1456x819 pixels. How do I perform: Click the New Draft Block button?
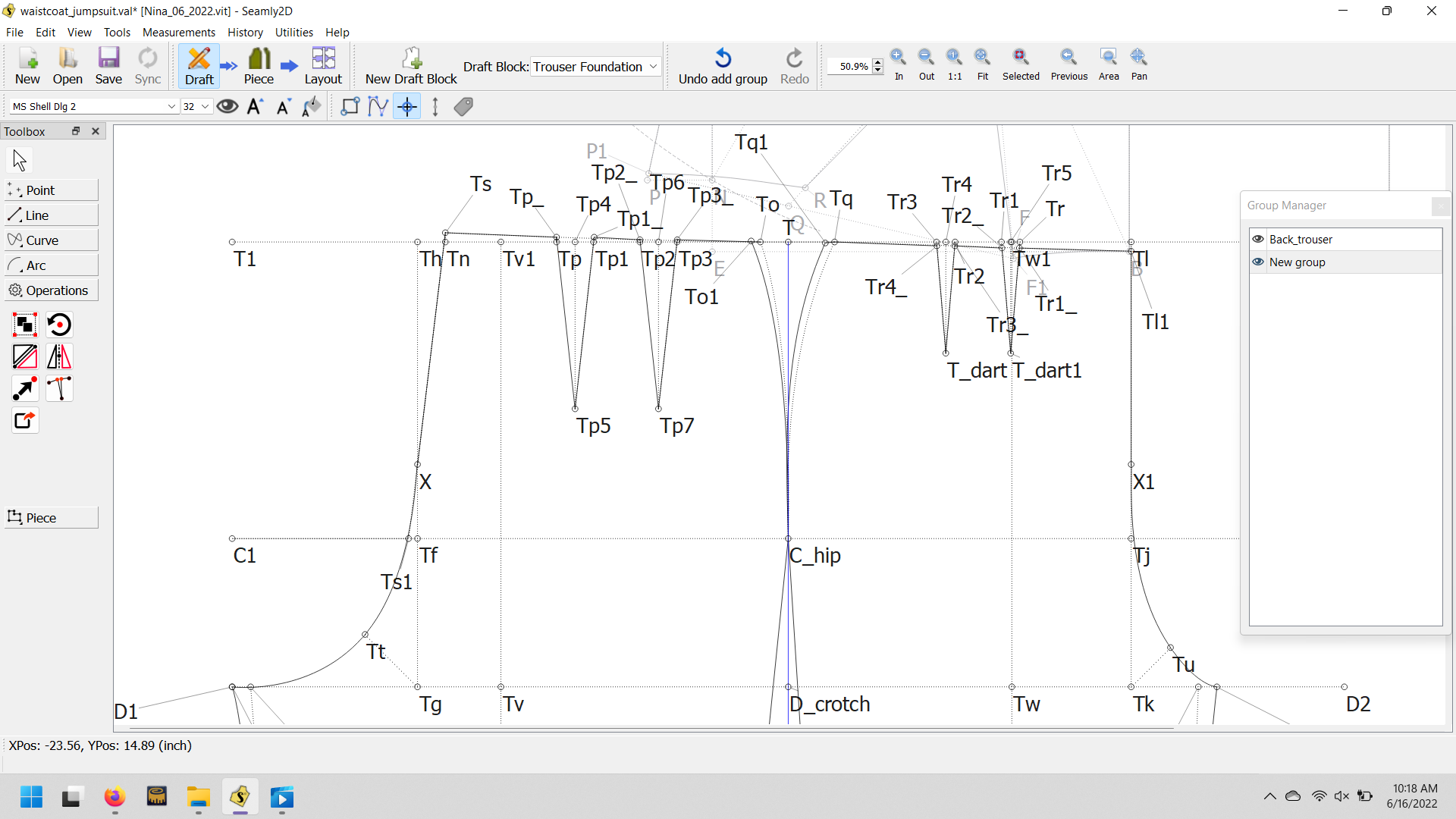pos(411,66)
